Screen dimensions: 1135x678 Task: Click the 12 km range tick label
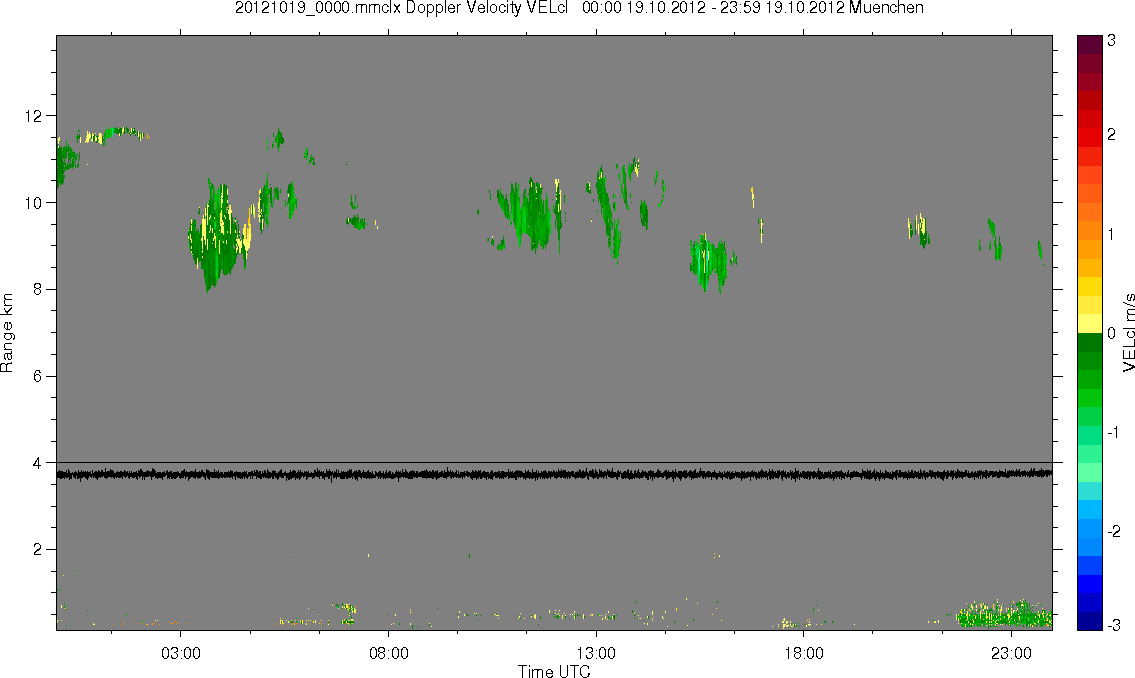coord(34,116)
